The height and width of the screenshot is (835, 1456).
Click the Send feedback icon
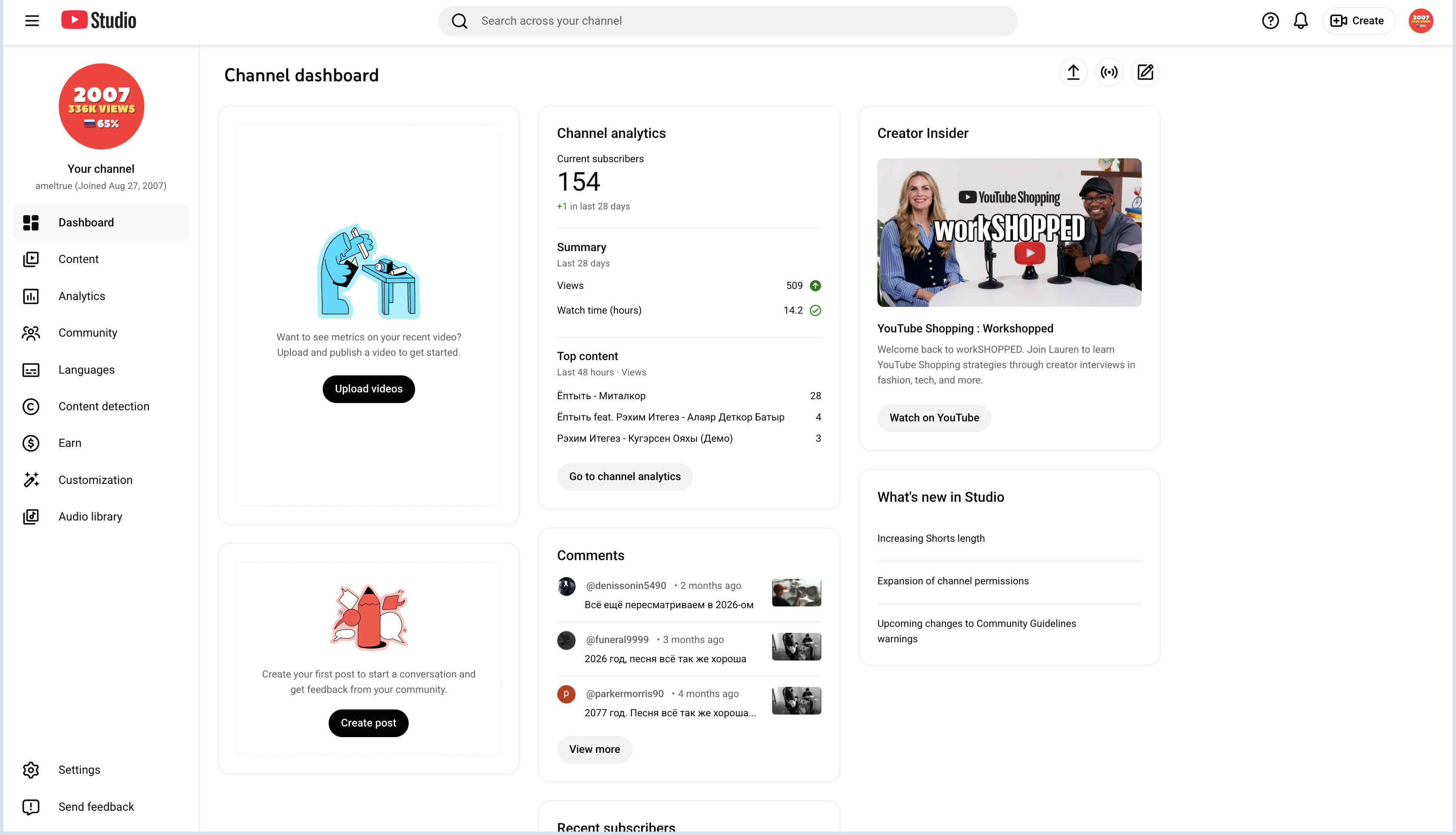pos(31,807)
